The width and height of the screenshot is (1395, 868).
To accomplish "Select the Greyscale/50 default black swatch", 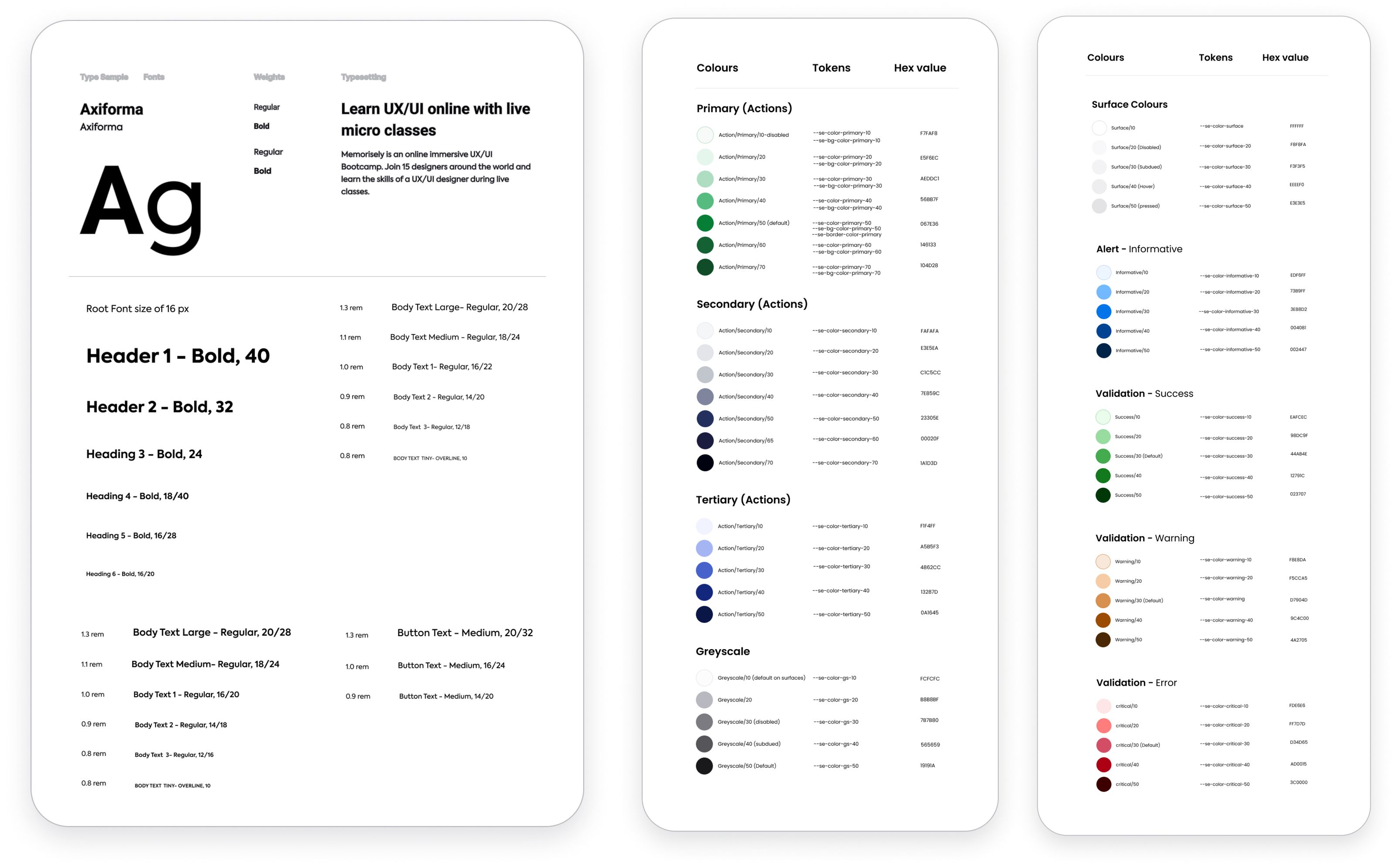I will (x=704, y=765).
